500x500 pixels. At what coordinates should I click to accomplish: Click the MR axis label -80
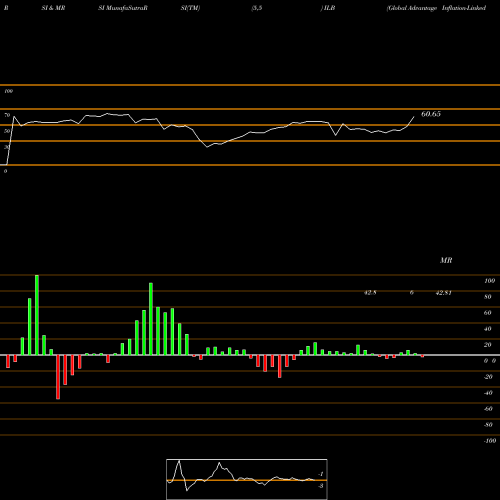(x=488, y=425)
